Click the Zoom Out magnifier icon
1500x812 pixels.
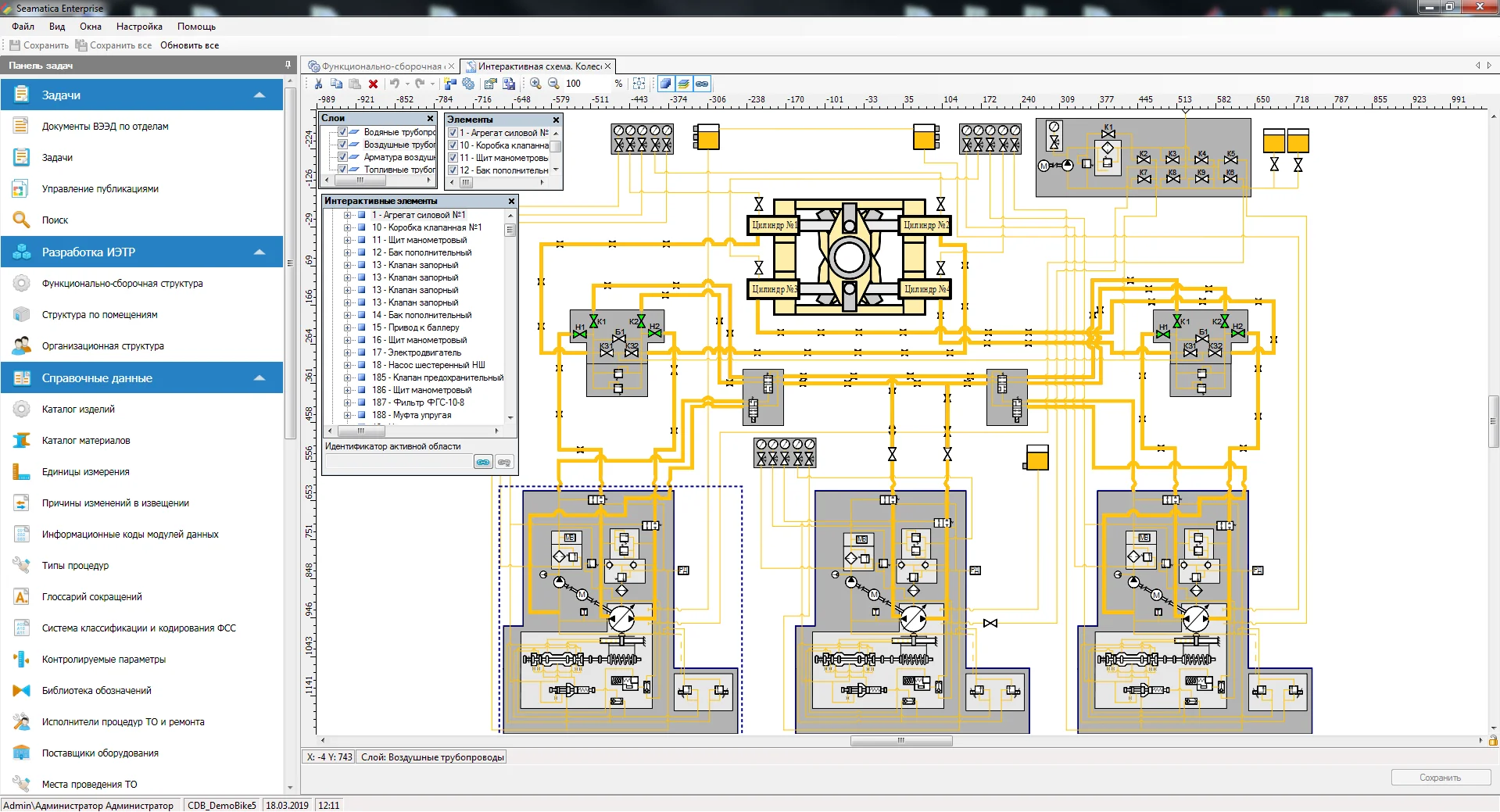(553, 84)
